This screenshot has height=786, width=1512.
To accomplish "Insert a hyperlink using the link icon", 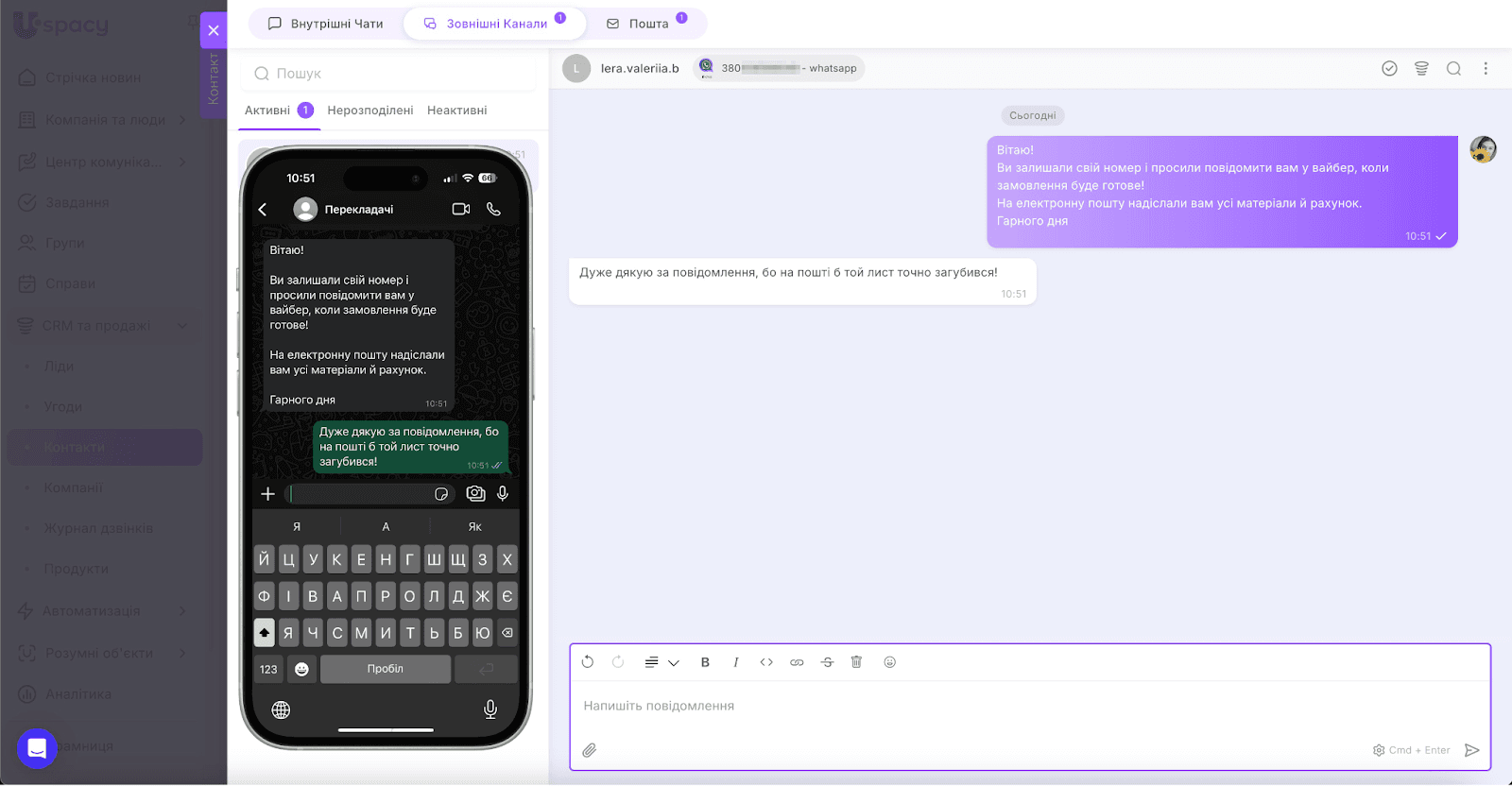I will point(797,662).
